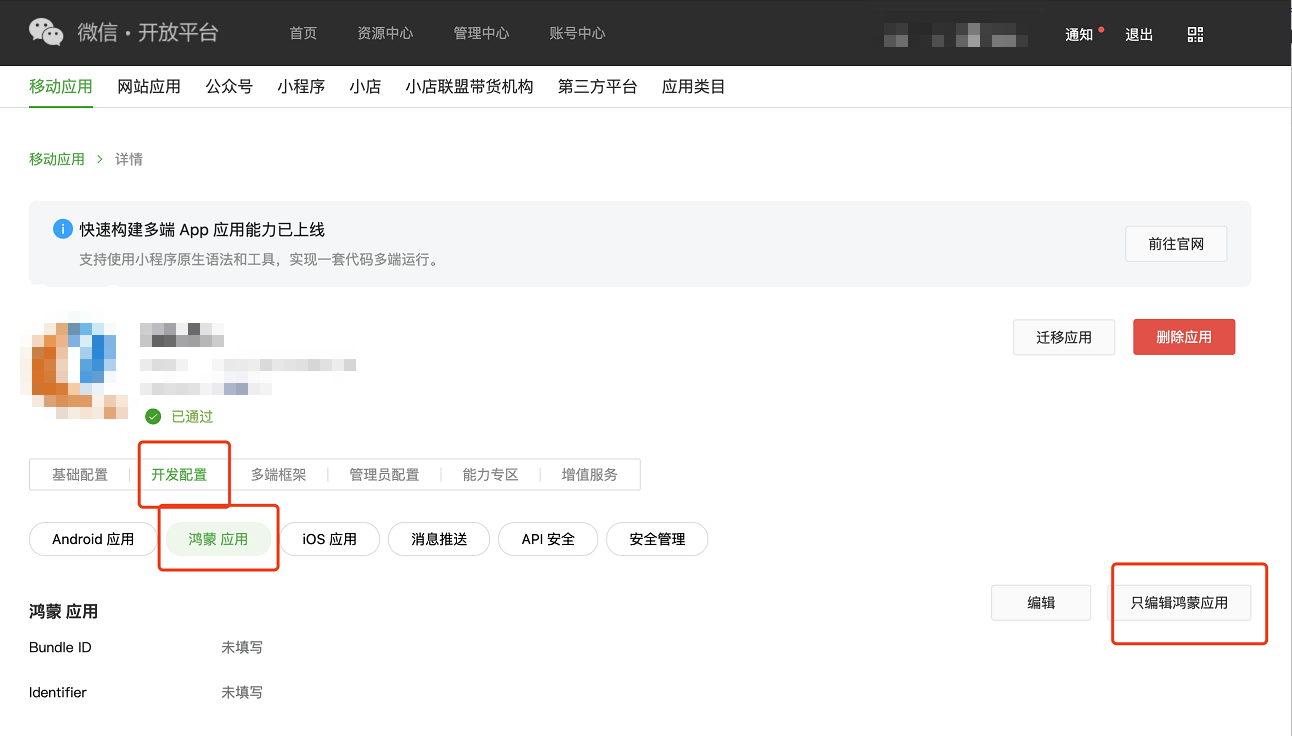Switch to 管理员配置 tab
Image resolution: width=1292 pixels, height=736 pixels.
pyautogui.click(x=384, y=475)
